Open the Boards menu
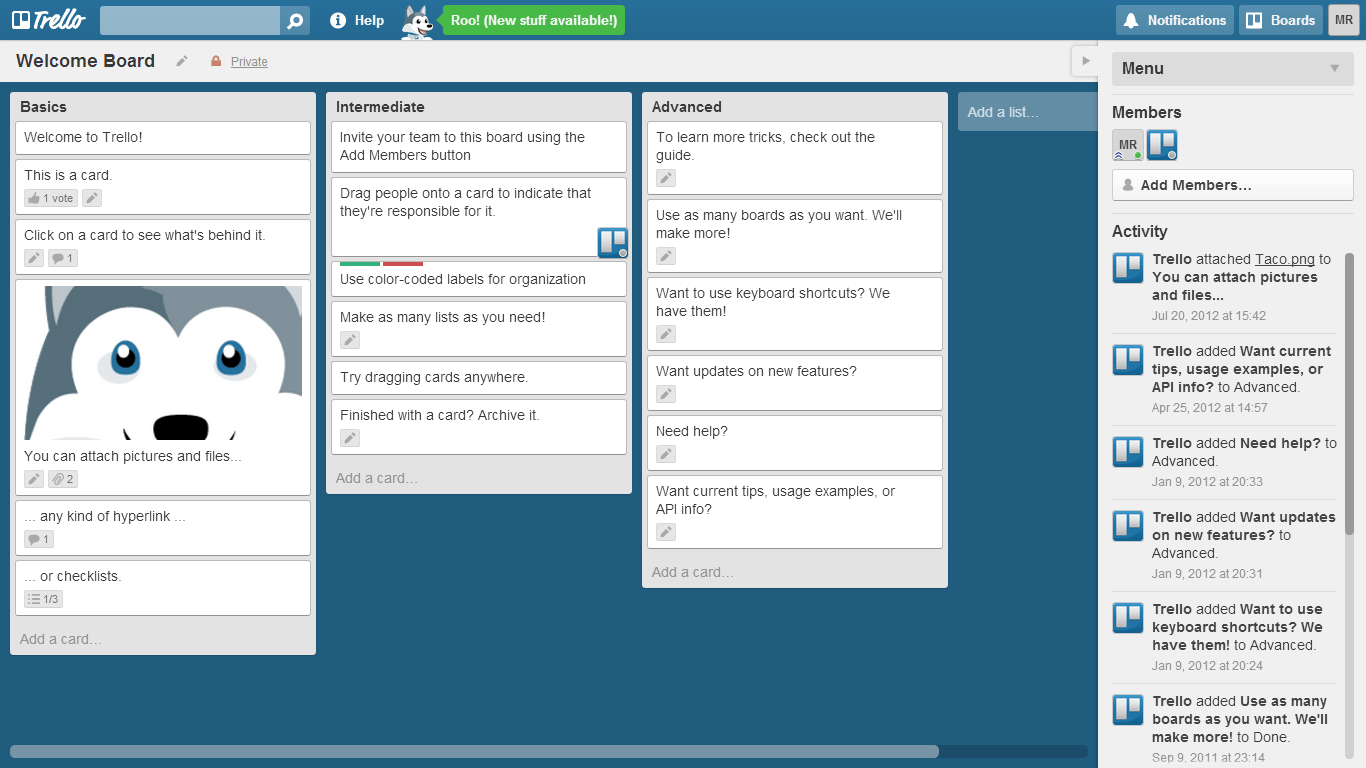The height and width of the screenshot is (768, 1366). click(x=1280, y=20)
